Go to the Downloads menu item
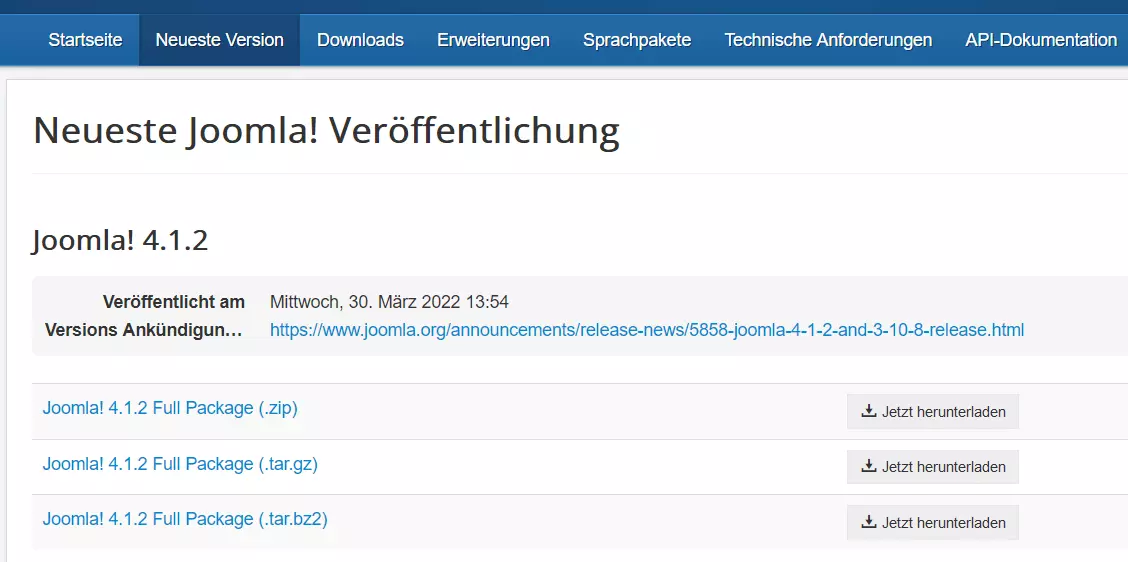The image size is (1128, 562). (x=360, y=40)
